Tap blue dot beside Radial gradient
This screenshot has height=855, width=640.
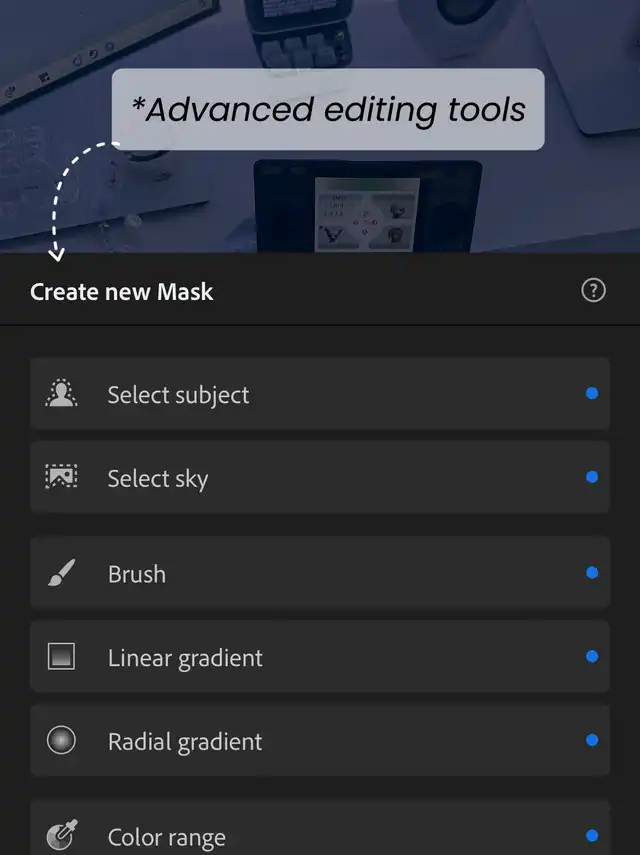(x=592, y=741)
